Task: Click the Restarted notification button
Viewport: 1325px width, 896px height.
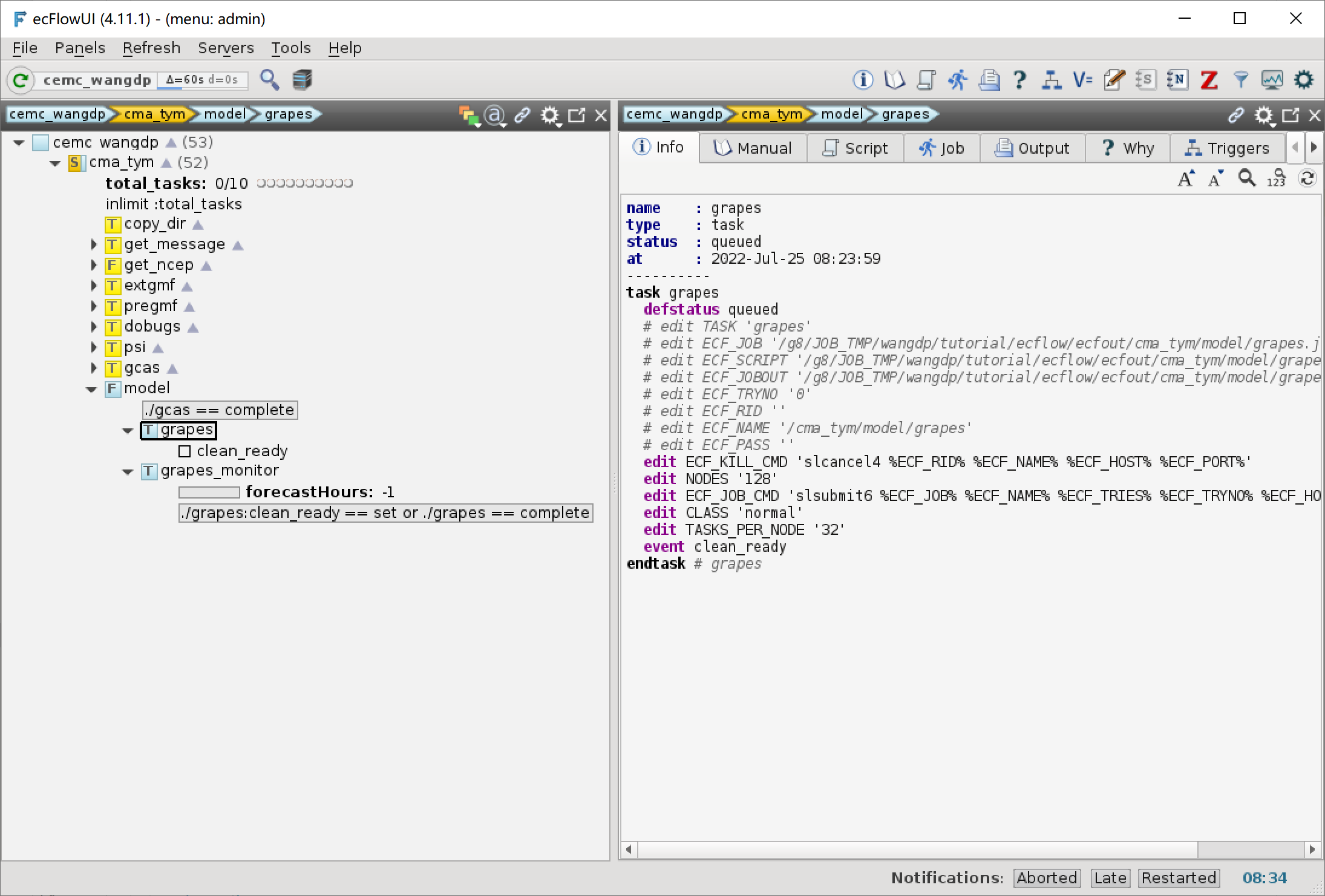Action: pyautogui.click(x=1179, y=878)
